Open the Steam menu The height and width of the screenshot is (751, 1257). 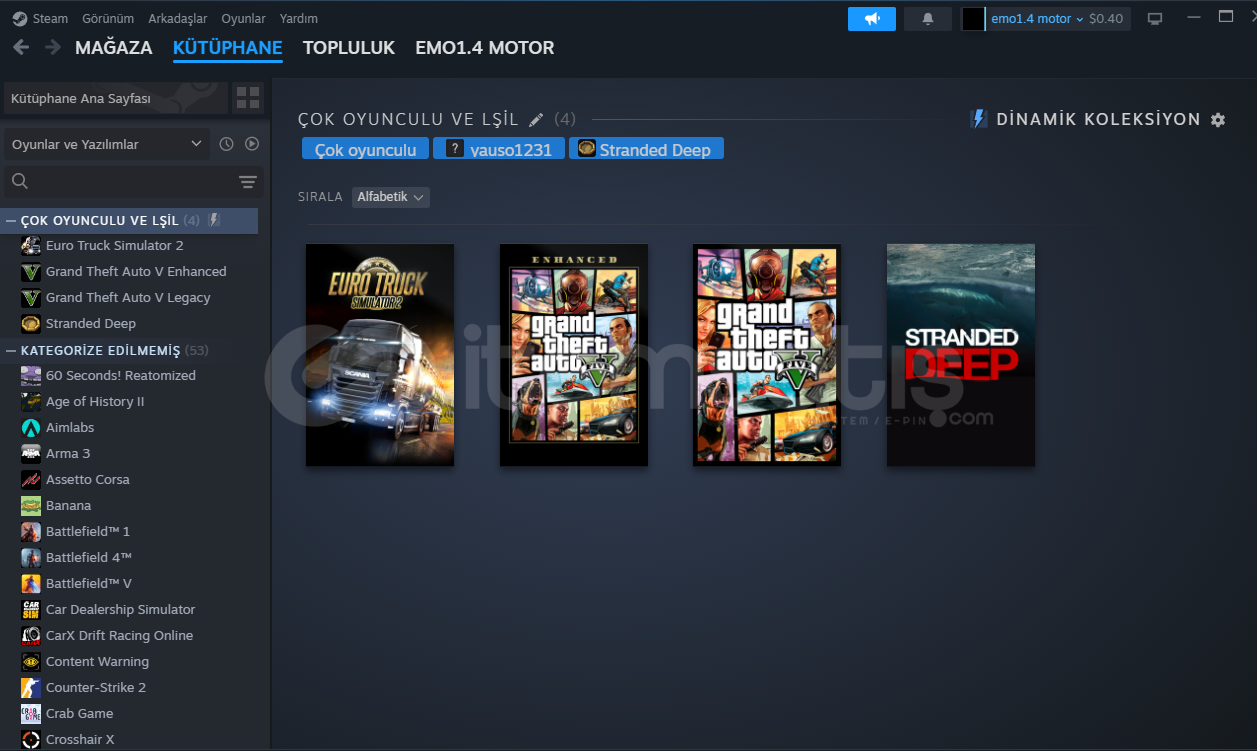(x=51, y=18)
